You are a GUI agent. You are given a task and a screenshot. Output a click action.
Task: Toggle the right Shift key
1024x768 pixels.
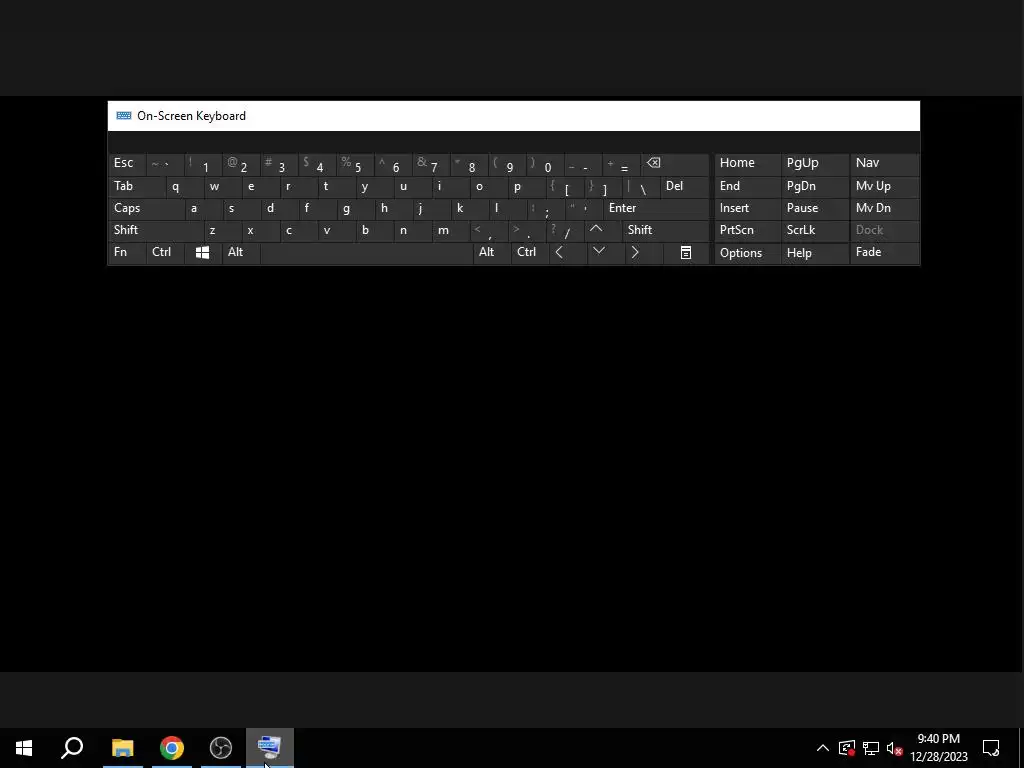[665, 230]
